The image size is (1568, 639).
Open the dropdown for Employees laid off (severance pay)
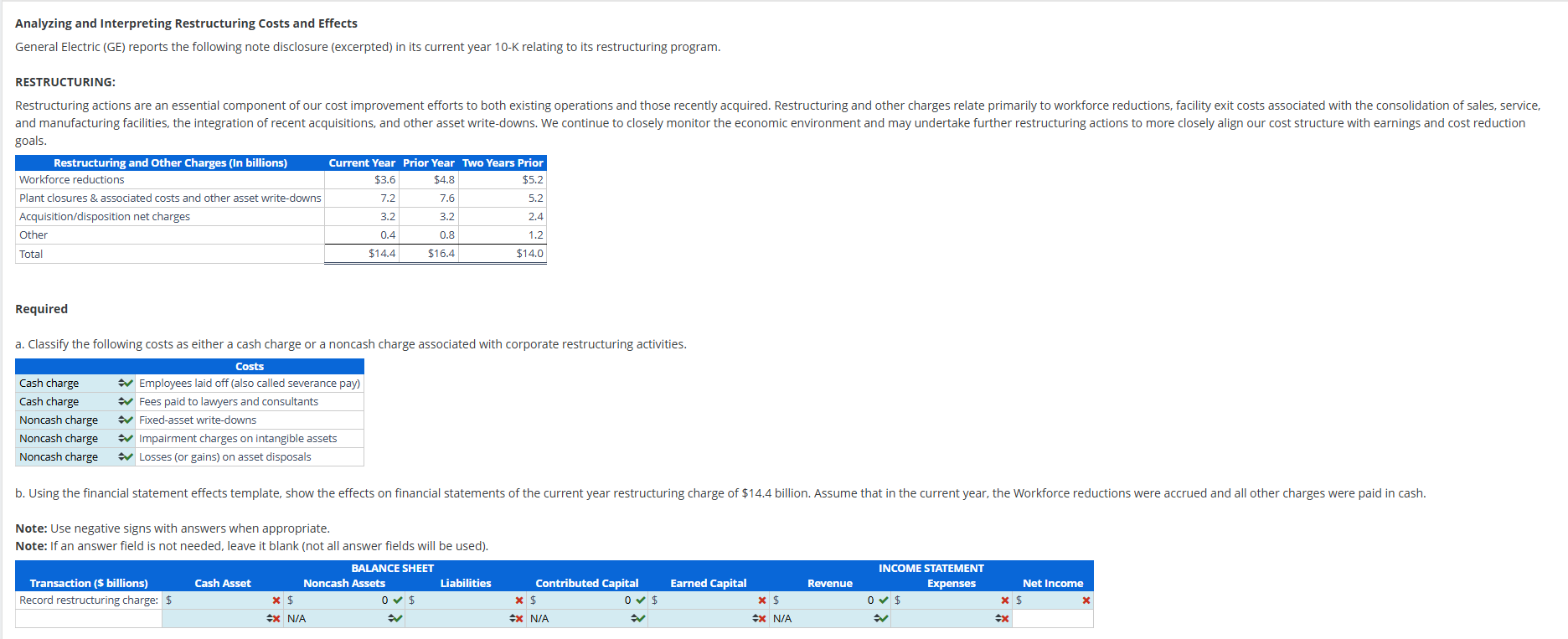75,383
